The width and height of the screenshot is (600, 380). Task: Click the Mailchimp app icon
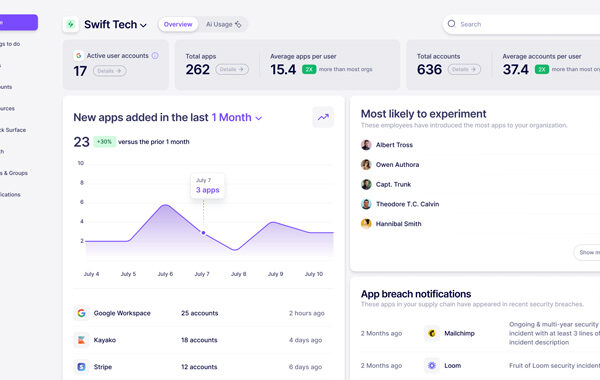[432, 333]
